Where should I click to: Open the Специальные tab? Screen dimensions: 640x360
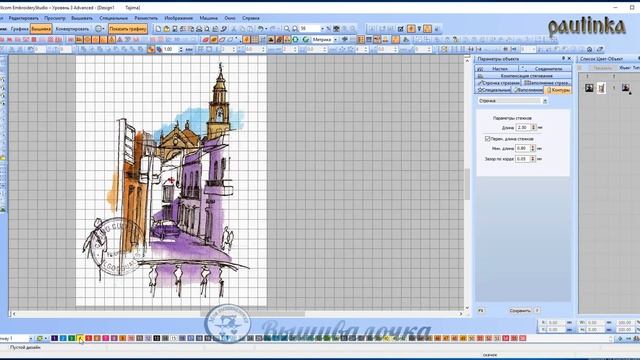point(493,90)
